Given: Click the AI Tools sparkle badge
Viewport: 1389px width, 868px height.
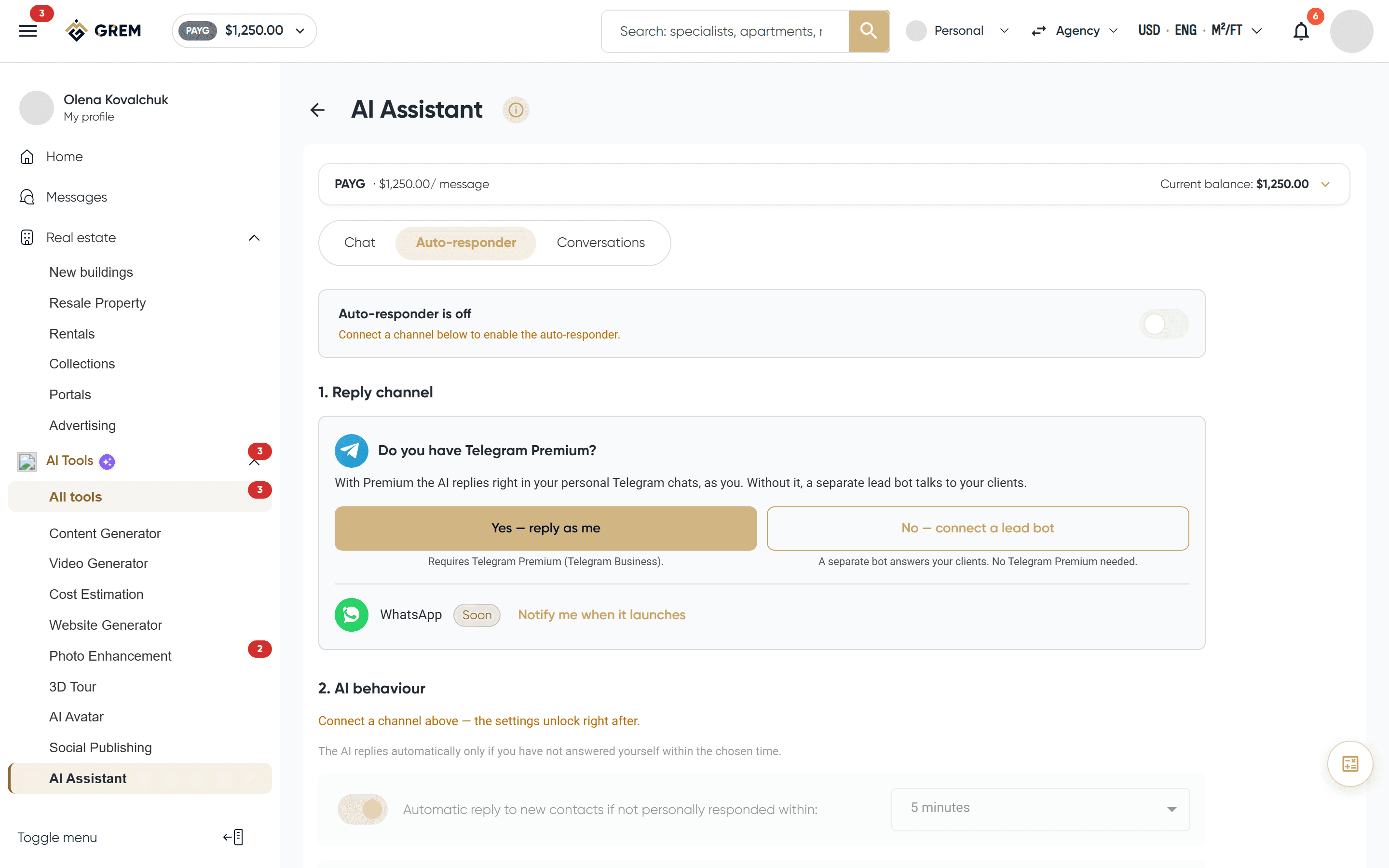Looking at the screenshot, I should point(108,461).
